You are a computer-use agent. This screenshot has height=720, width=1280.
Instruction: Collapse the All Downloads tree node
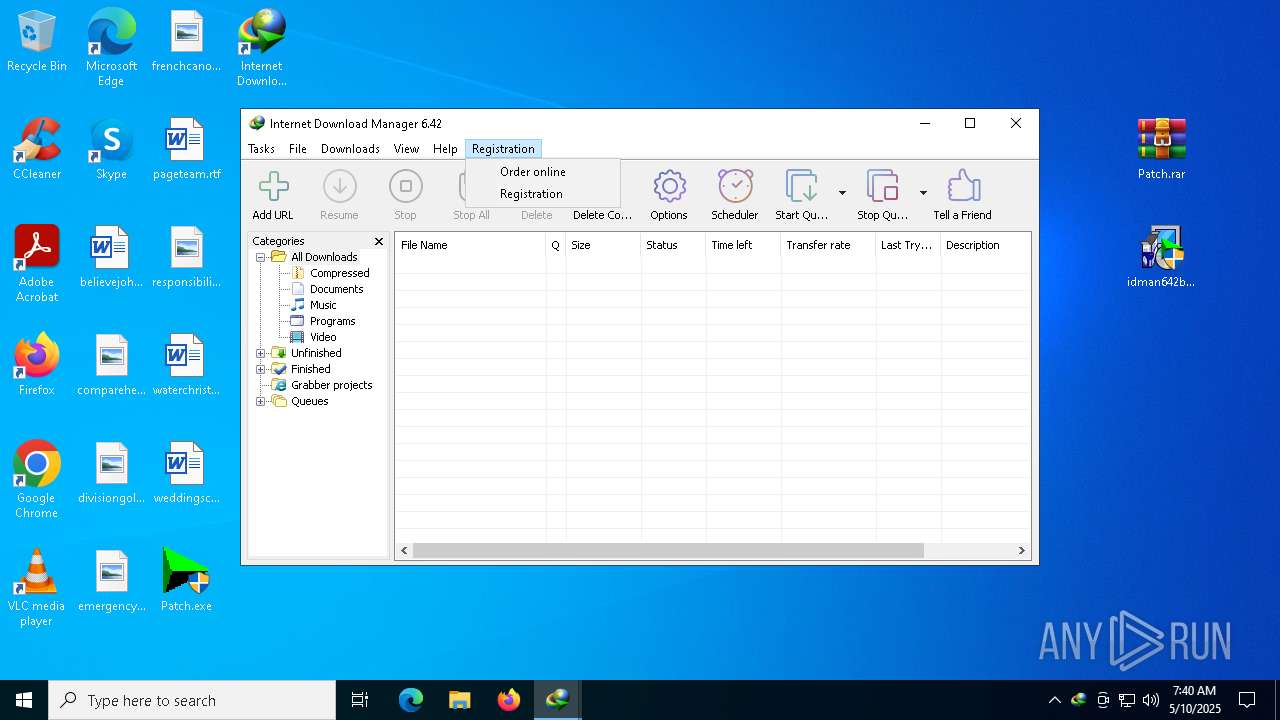click(x=261, y=257)
